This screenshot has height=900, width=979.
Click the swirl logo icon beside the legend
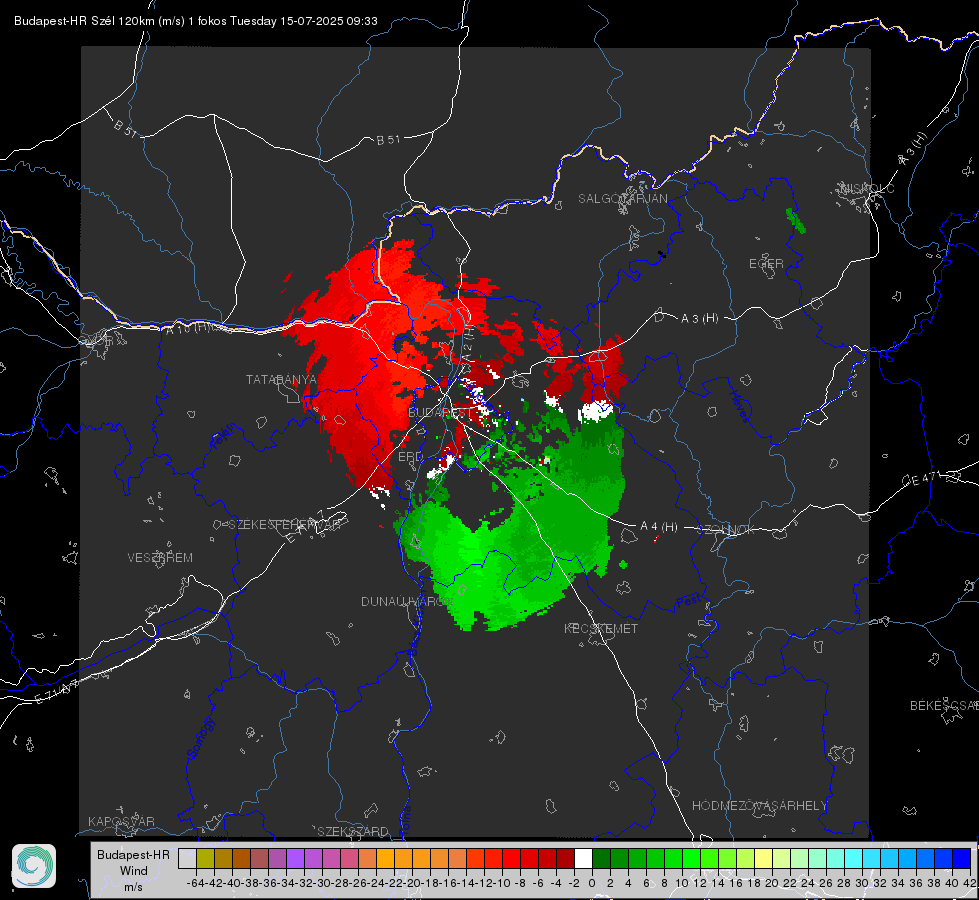point(34,866)
